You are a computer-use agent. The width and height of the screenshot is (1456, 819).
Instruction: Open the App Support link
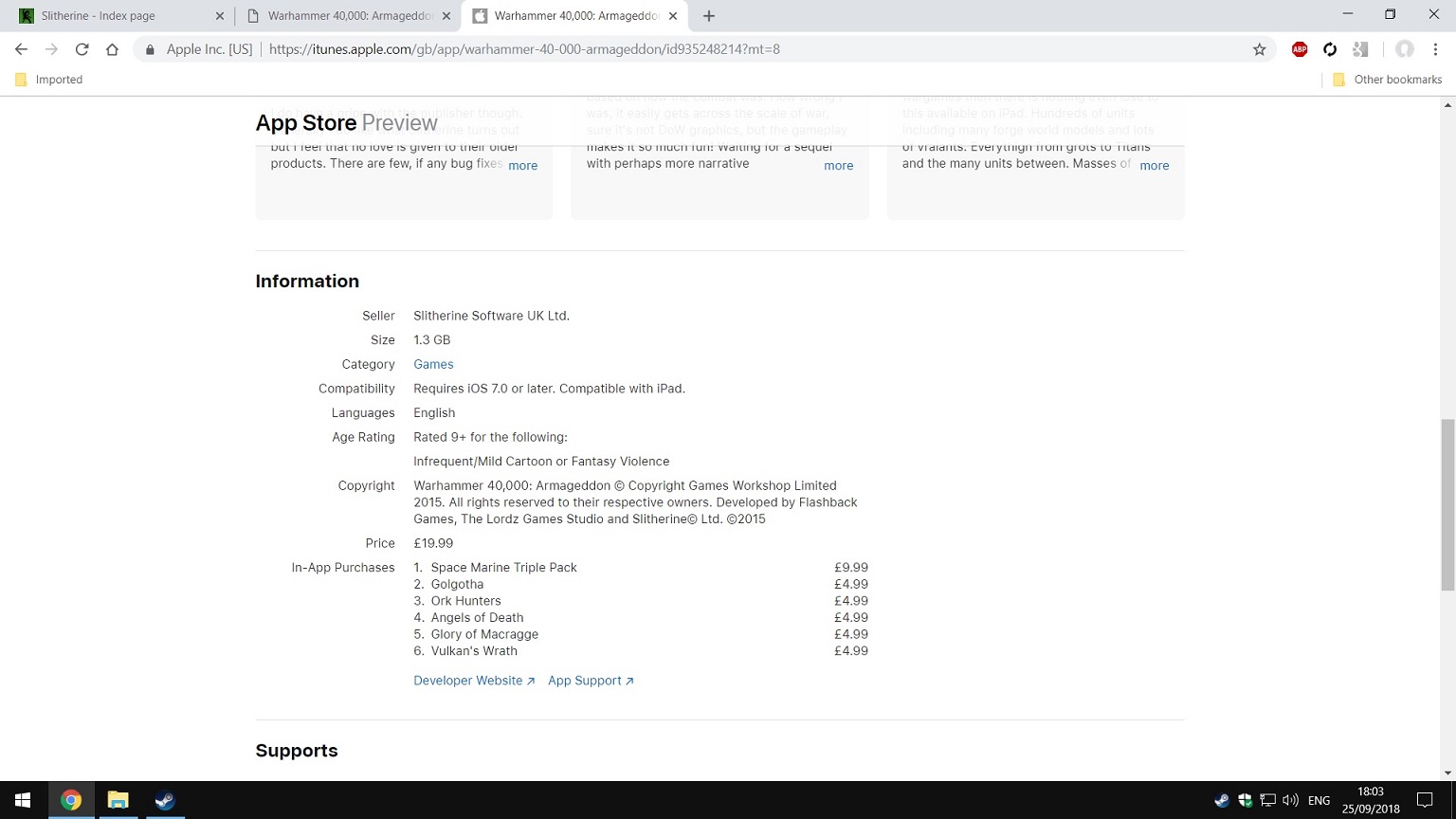591,681
